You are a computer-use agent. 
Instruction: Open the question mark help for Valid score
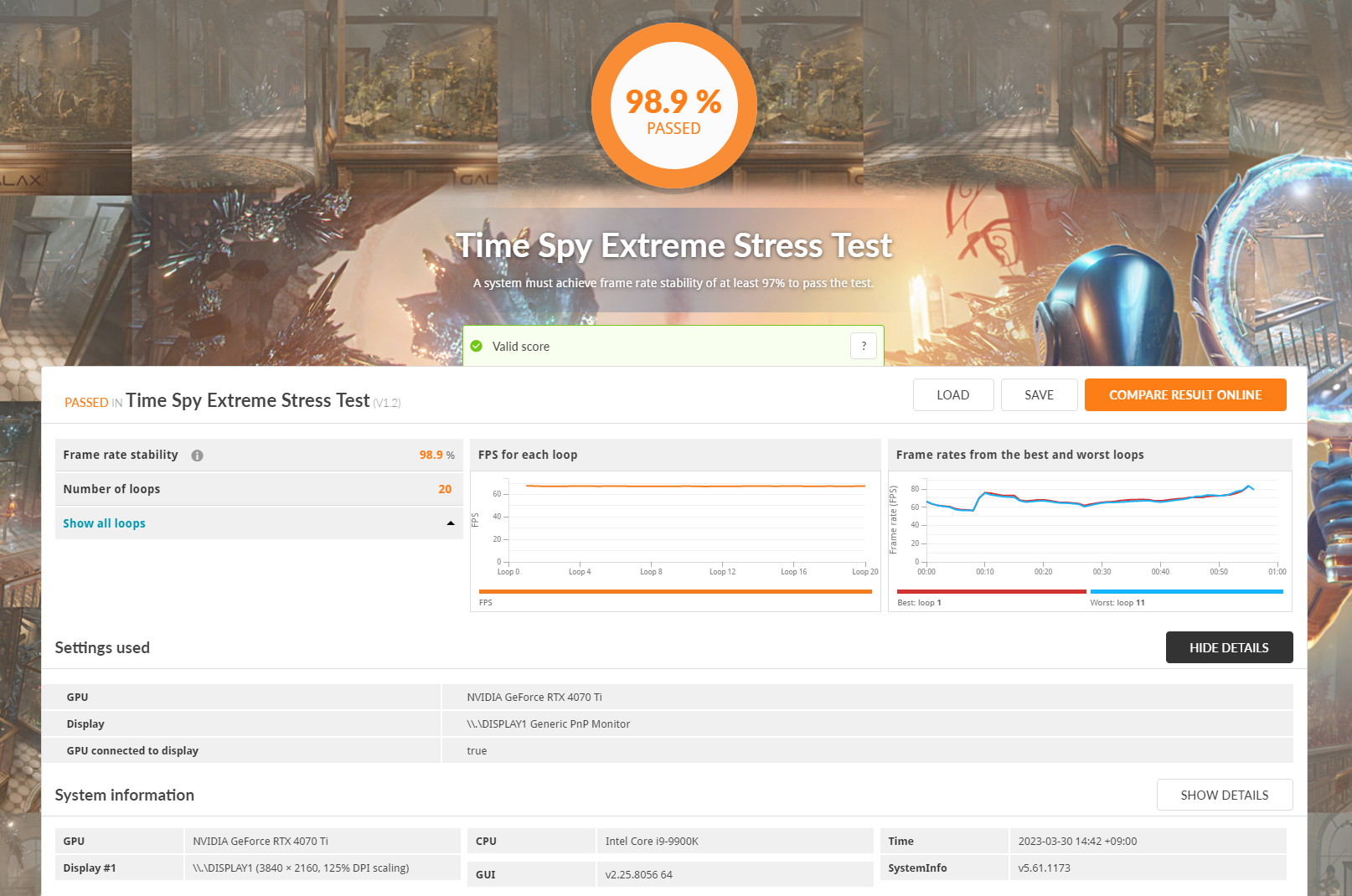(863, 346)
